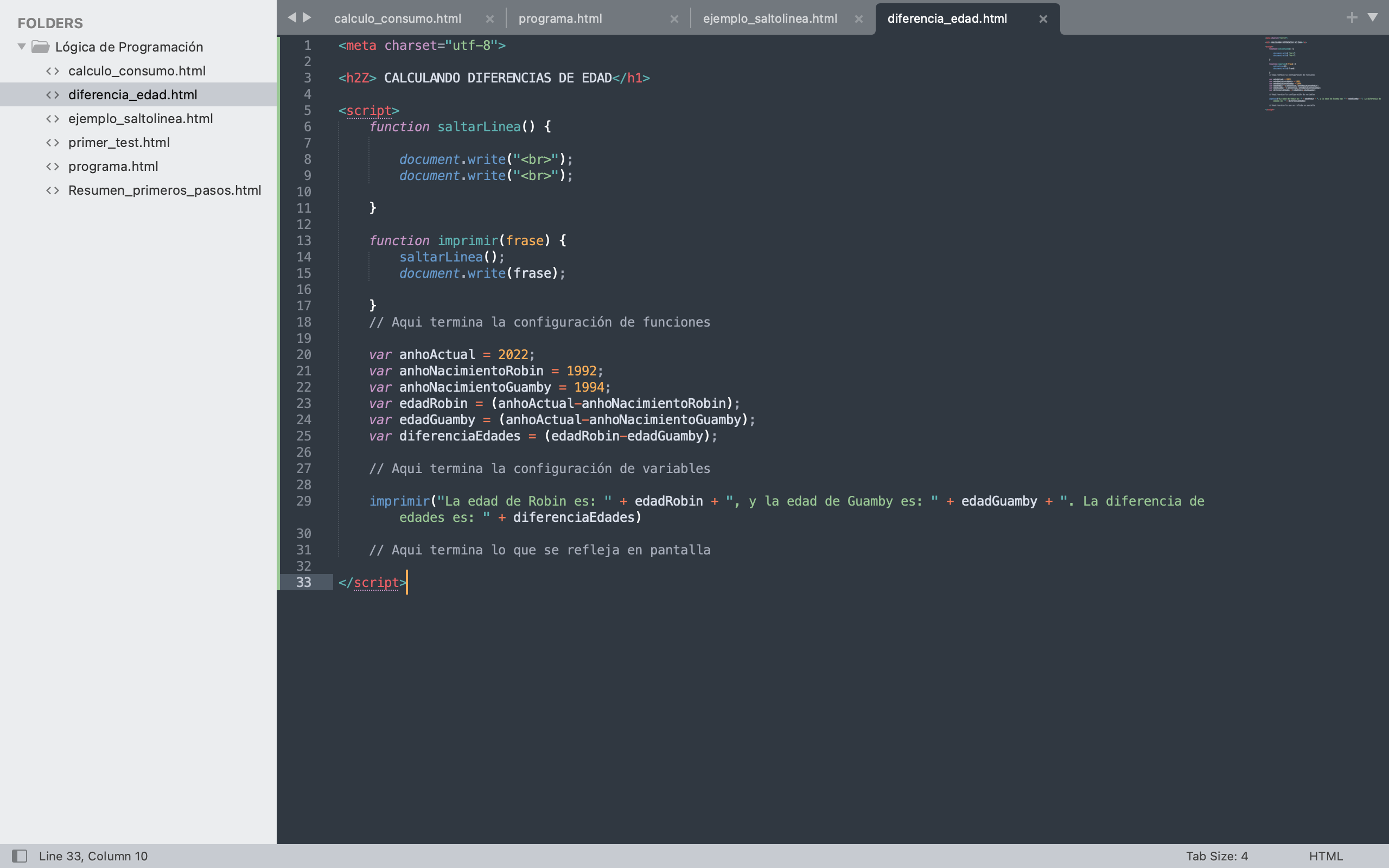
Task: Click the CALCULANDO DIFERENCIAS DE EDAD heading text
Action: [x=498, y=78]
